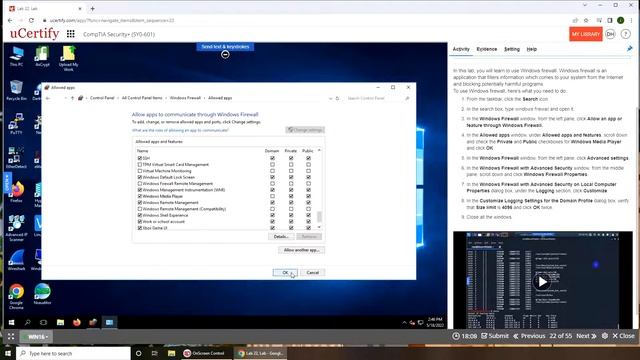The width and height of the screenshot is (640, 360).
Task: Open the uCertify apps grid icon
Action: [x=71, y=34]
